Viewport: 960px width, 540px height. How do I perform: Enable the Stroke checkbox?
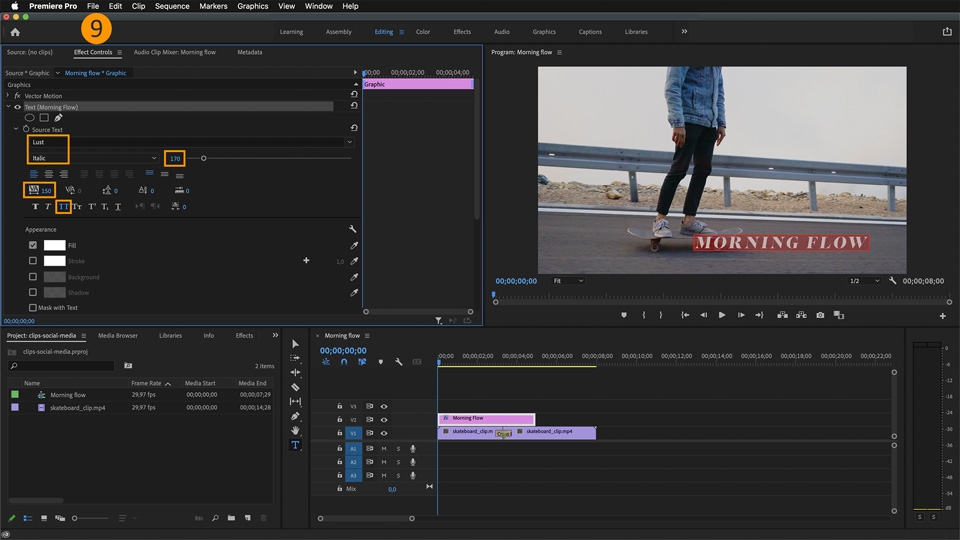click(33, 261)
